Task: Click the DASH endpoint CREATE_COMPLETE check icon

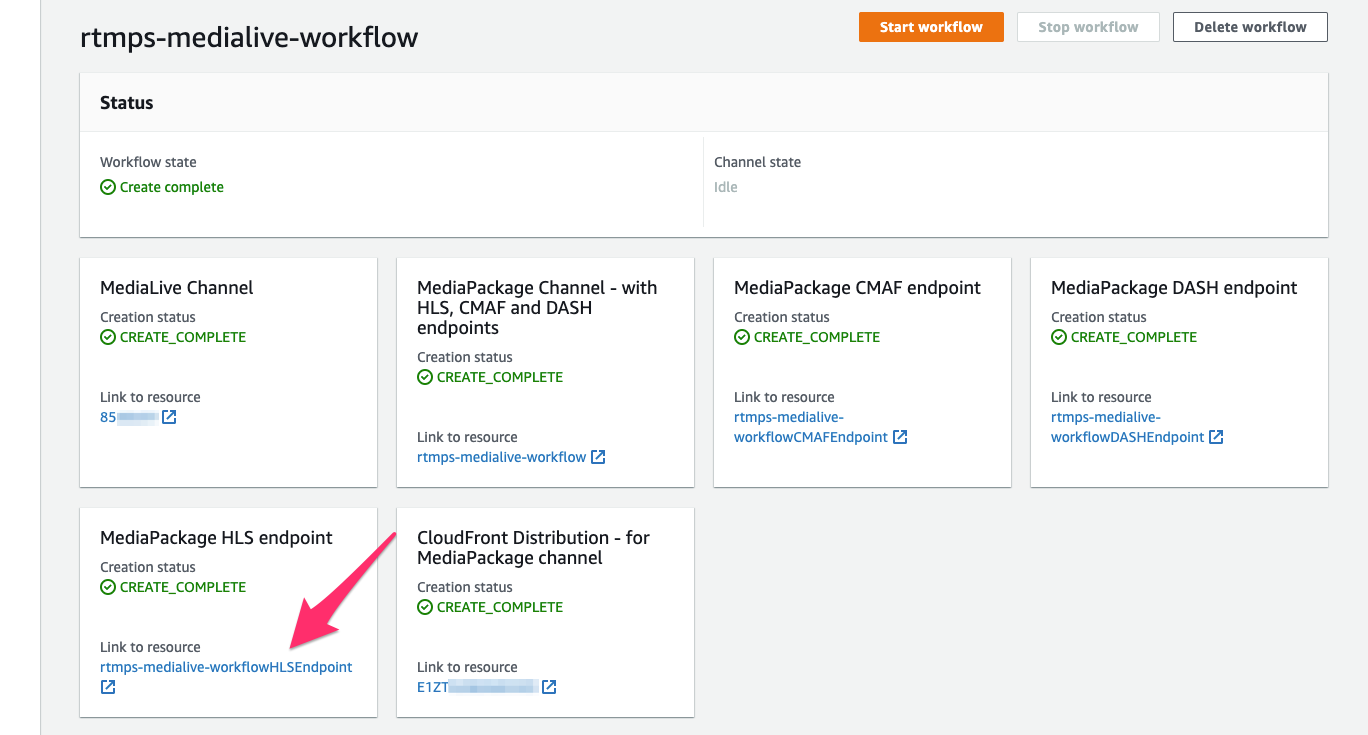Action: (x=1059, y=337)
